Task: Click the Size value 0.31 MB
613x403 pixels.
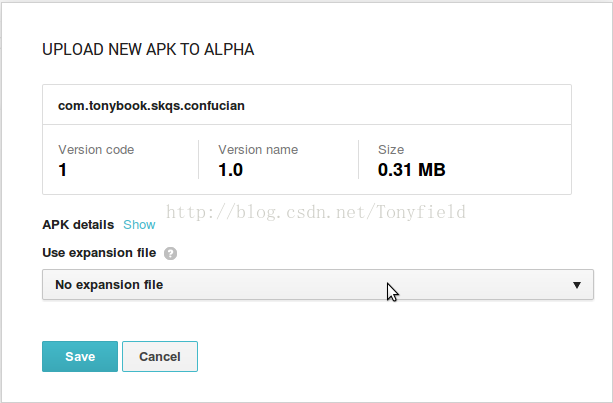Action: 412,170
